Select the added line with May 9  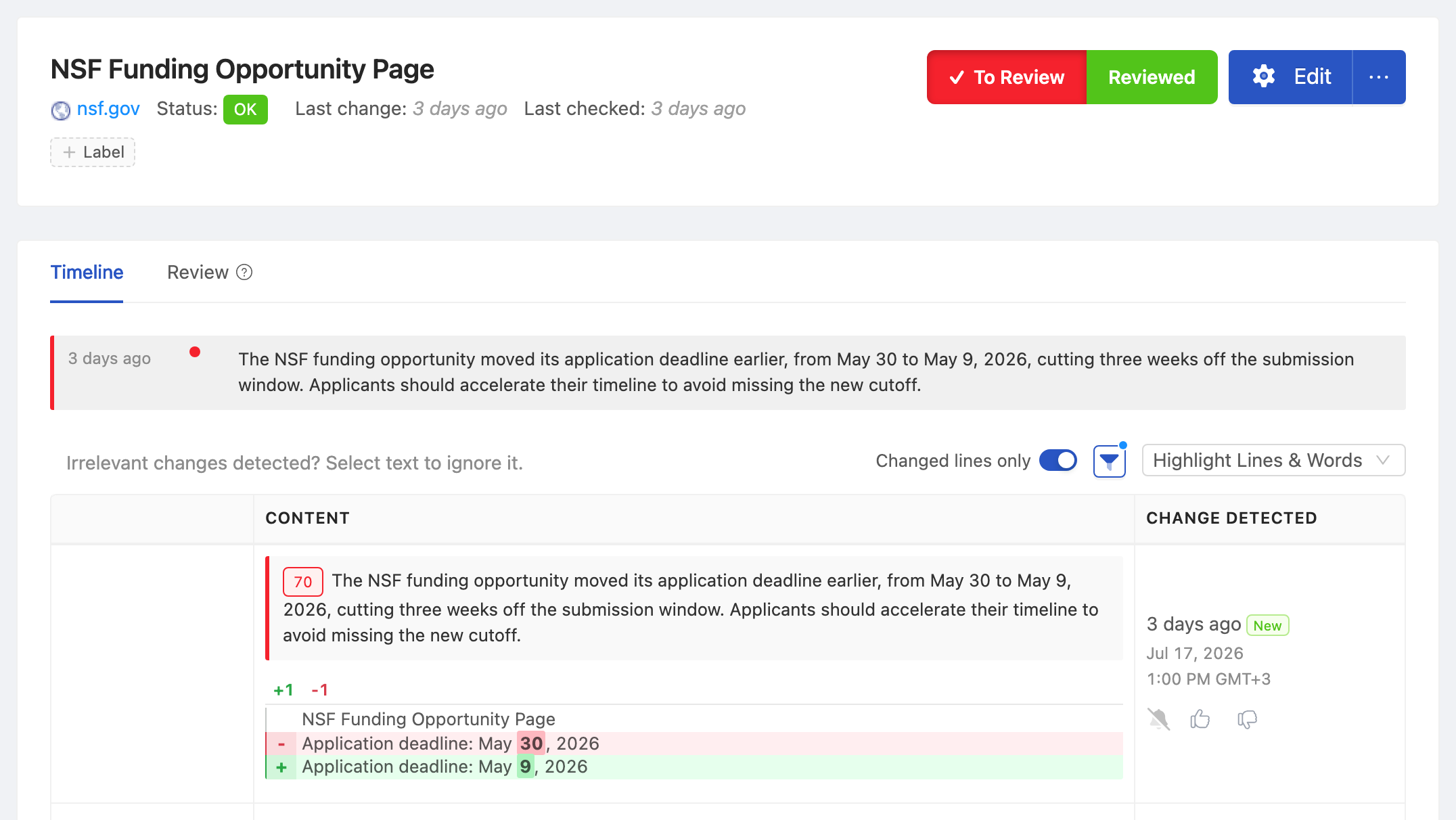pyautogui.click(x=694, y=767)
